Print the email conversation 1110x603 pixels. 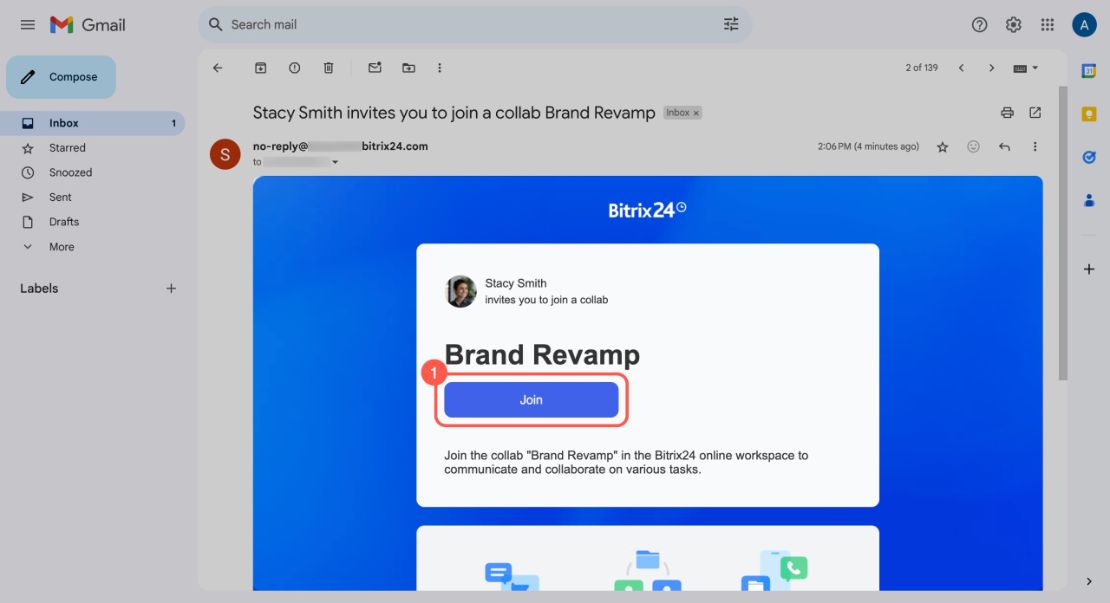click(1007, 113)
